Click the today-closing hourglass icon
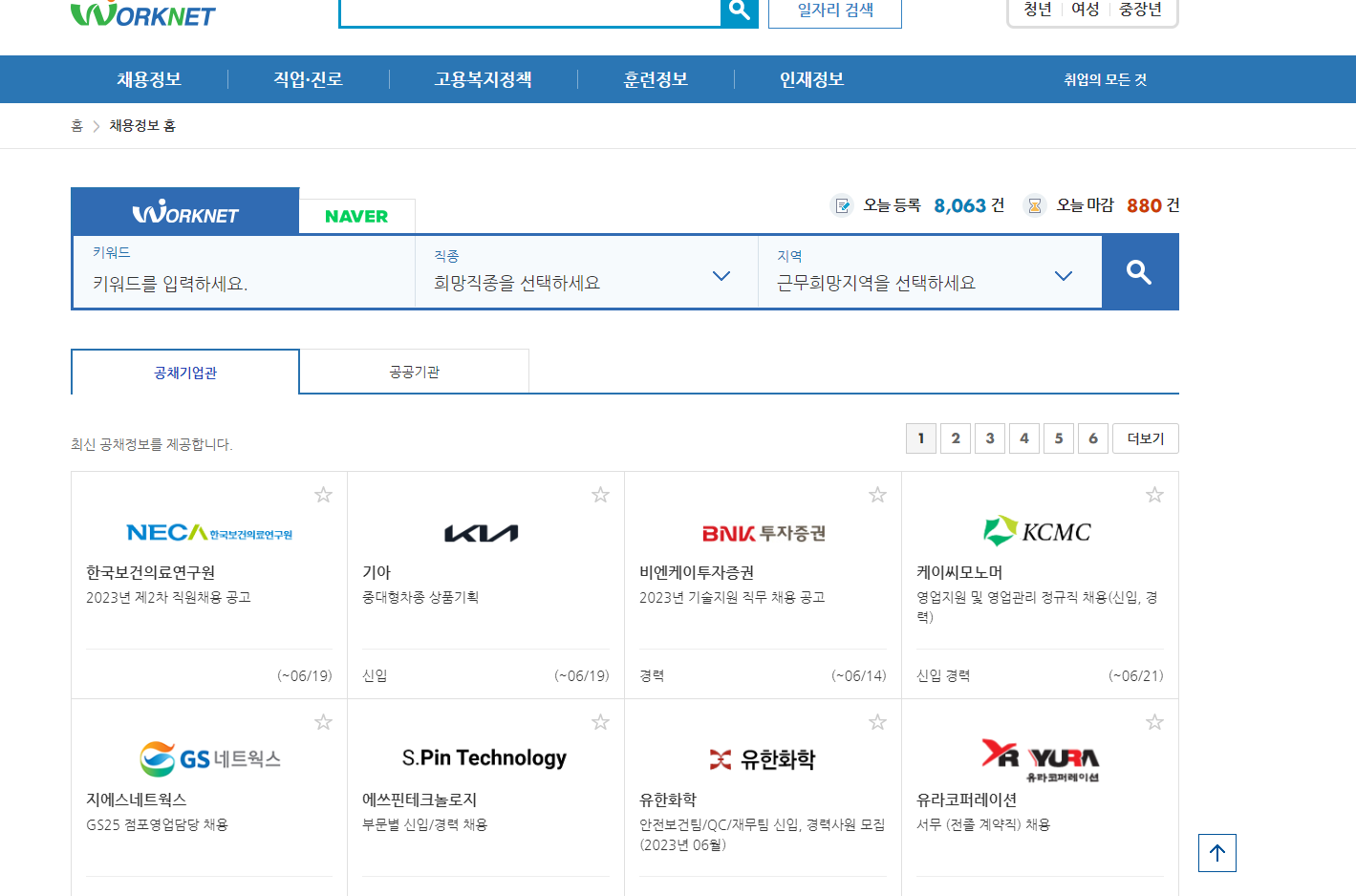 tap(1034, 205)
